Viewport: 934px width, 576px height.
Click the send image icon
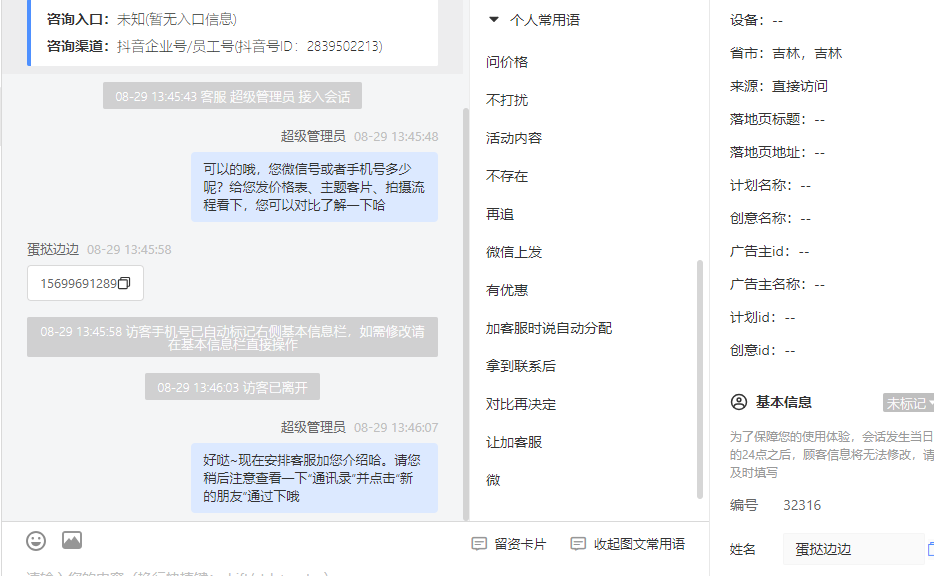[x=72, y=540]
